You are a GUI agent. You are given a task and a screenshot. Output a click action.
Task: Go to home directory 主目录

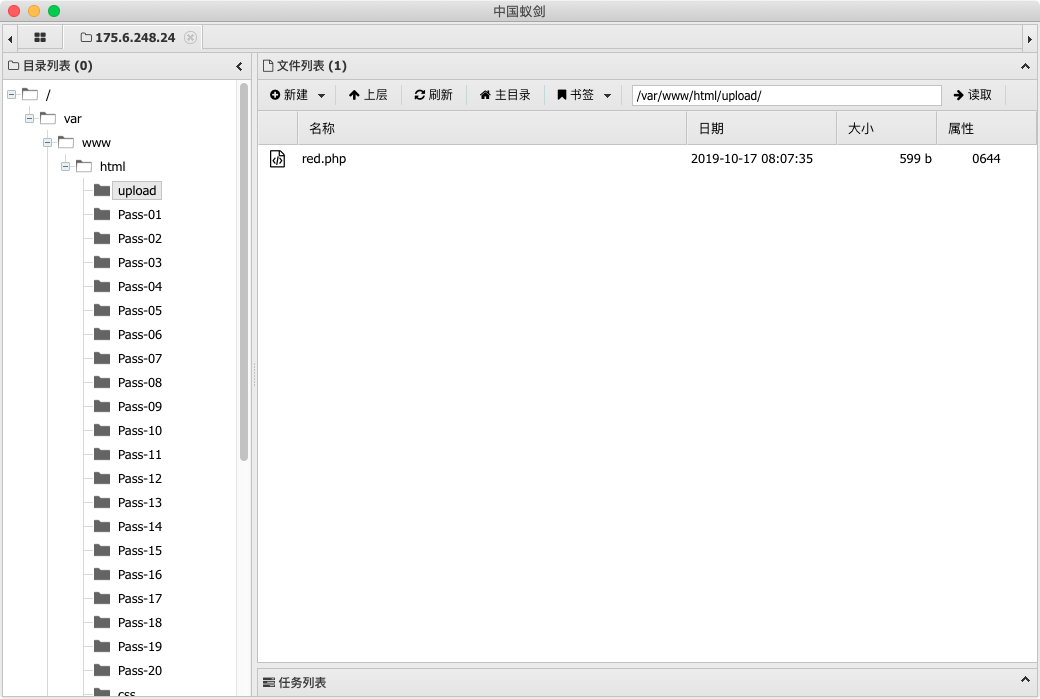[x=505, y=95]
